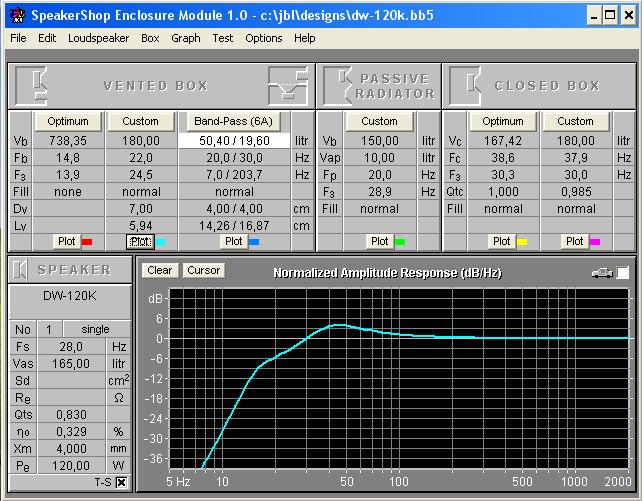Click the vented Optimum Vb value 738,35
Image resolution: width=644 pixels, height=501 pixels.
(x=68, y=141)
